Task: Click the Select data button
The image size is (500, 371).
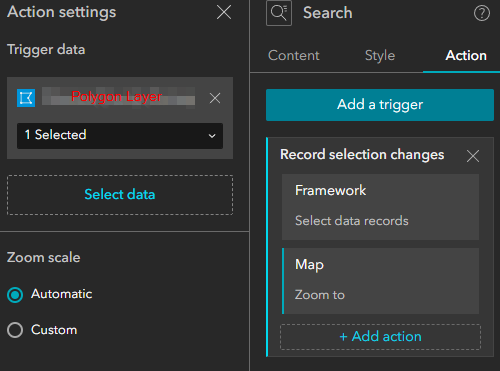Action: (x=120, y=195)
